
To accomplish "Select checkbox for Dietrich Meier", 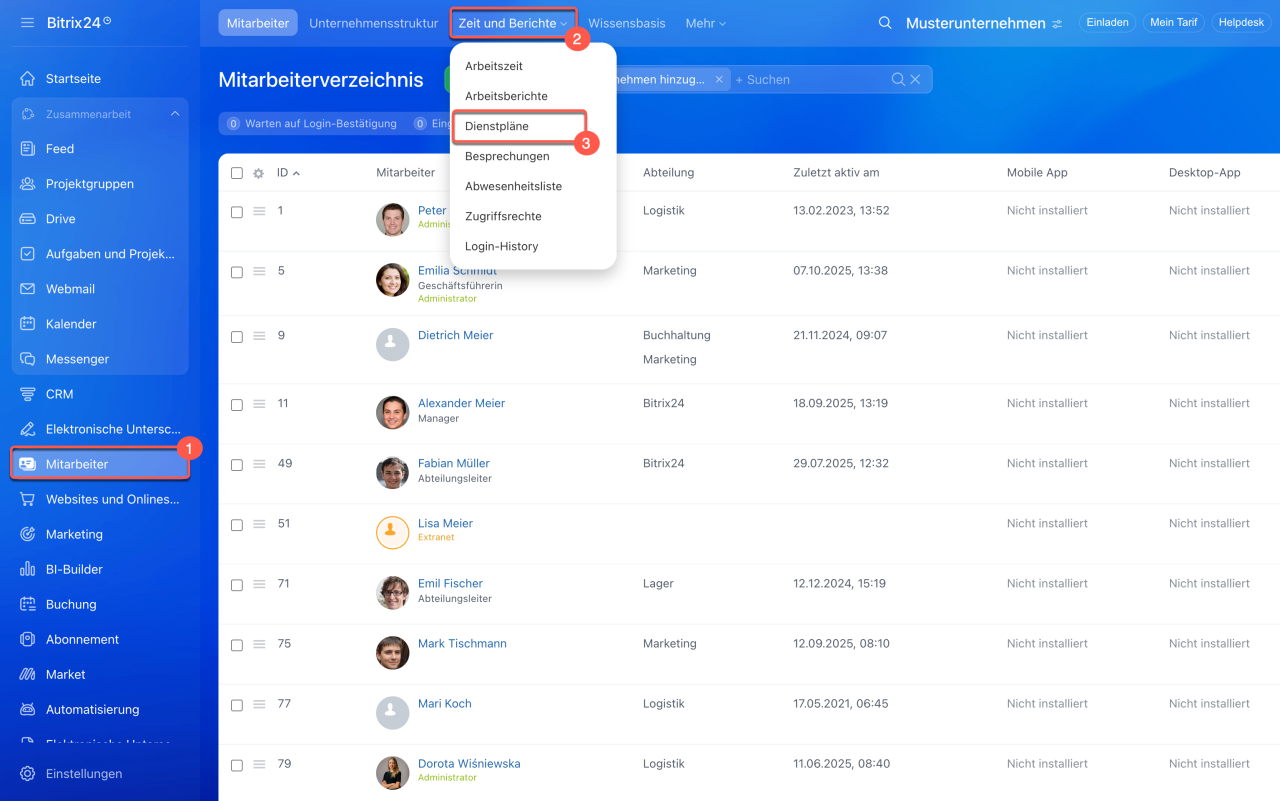I will click(x=237, y=337).
